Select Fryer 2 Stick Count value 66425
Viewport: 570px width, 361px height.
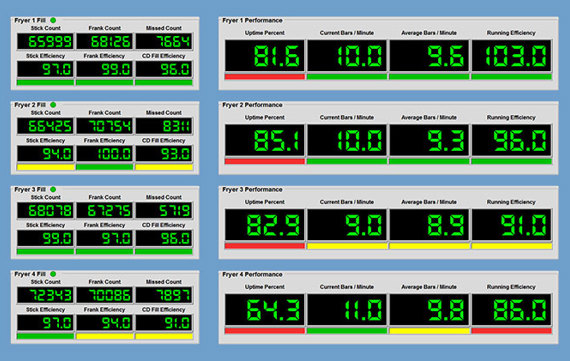point(45,126)
